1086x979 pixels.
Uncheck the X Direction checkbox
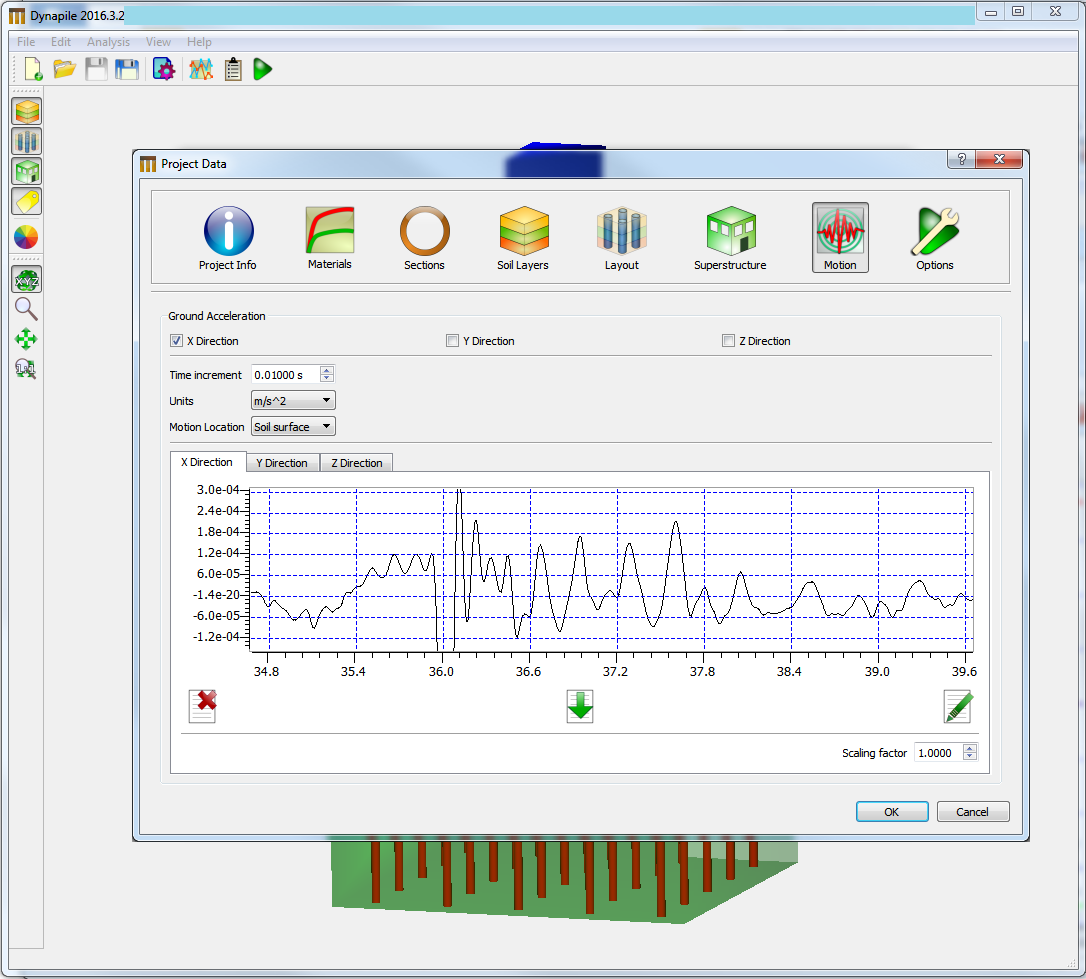(x=177, y=341)
